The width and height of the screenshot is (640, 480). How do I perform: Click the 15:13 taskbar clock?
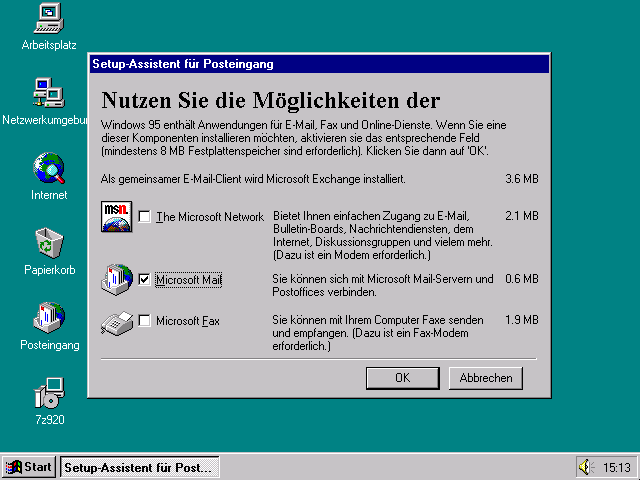click(617, 467)
